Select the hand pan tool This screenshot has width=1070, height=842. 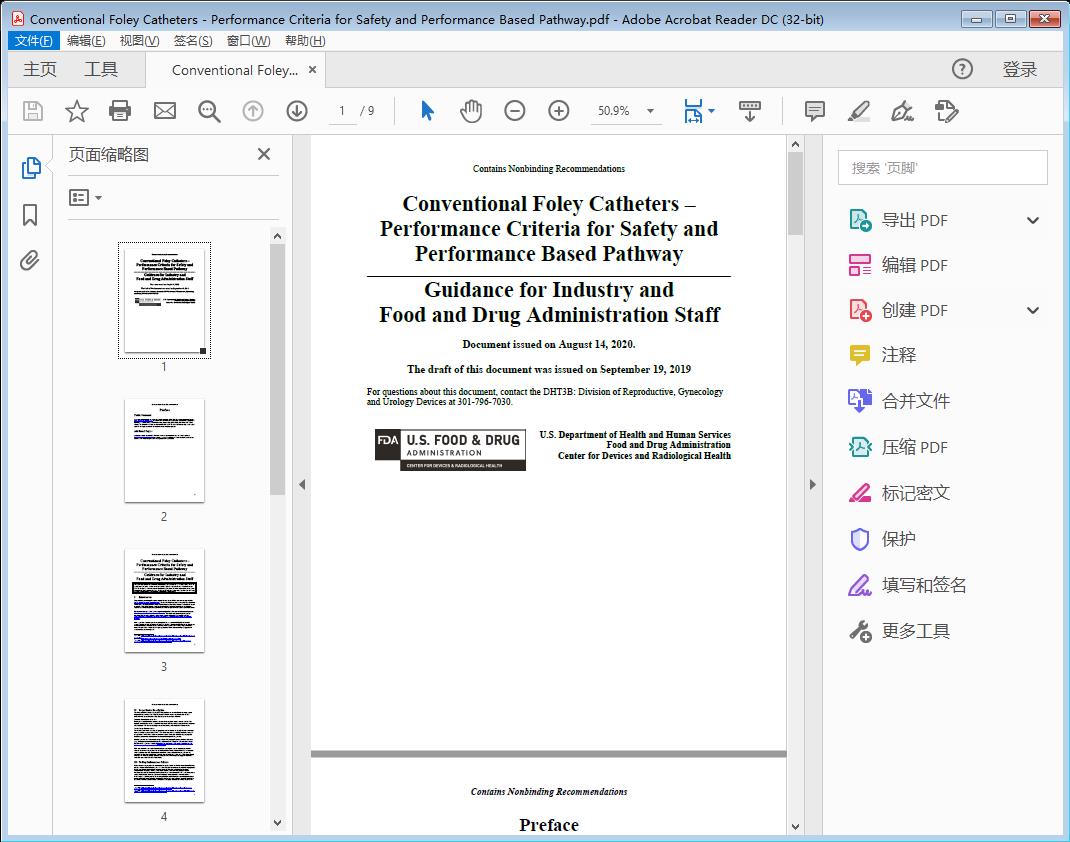click(471, 111)
